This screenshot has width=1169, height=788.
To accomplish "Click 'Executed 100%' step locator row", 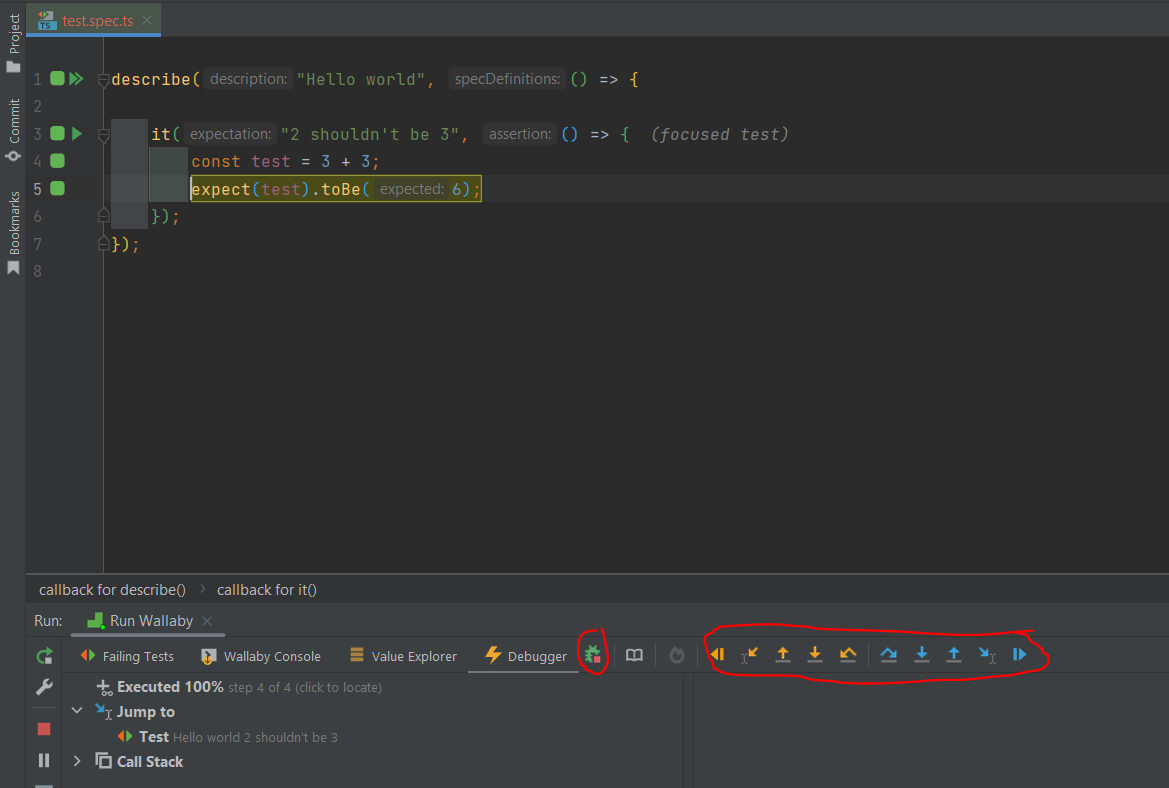I will tap(239, 687).
